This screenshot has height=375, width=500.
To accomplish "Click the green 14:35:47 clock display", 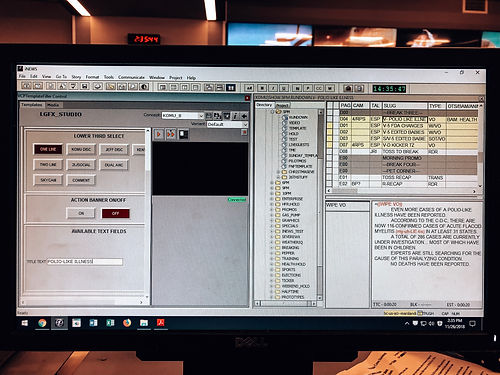I will (x=389, y=89).
